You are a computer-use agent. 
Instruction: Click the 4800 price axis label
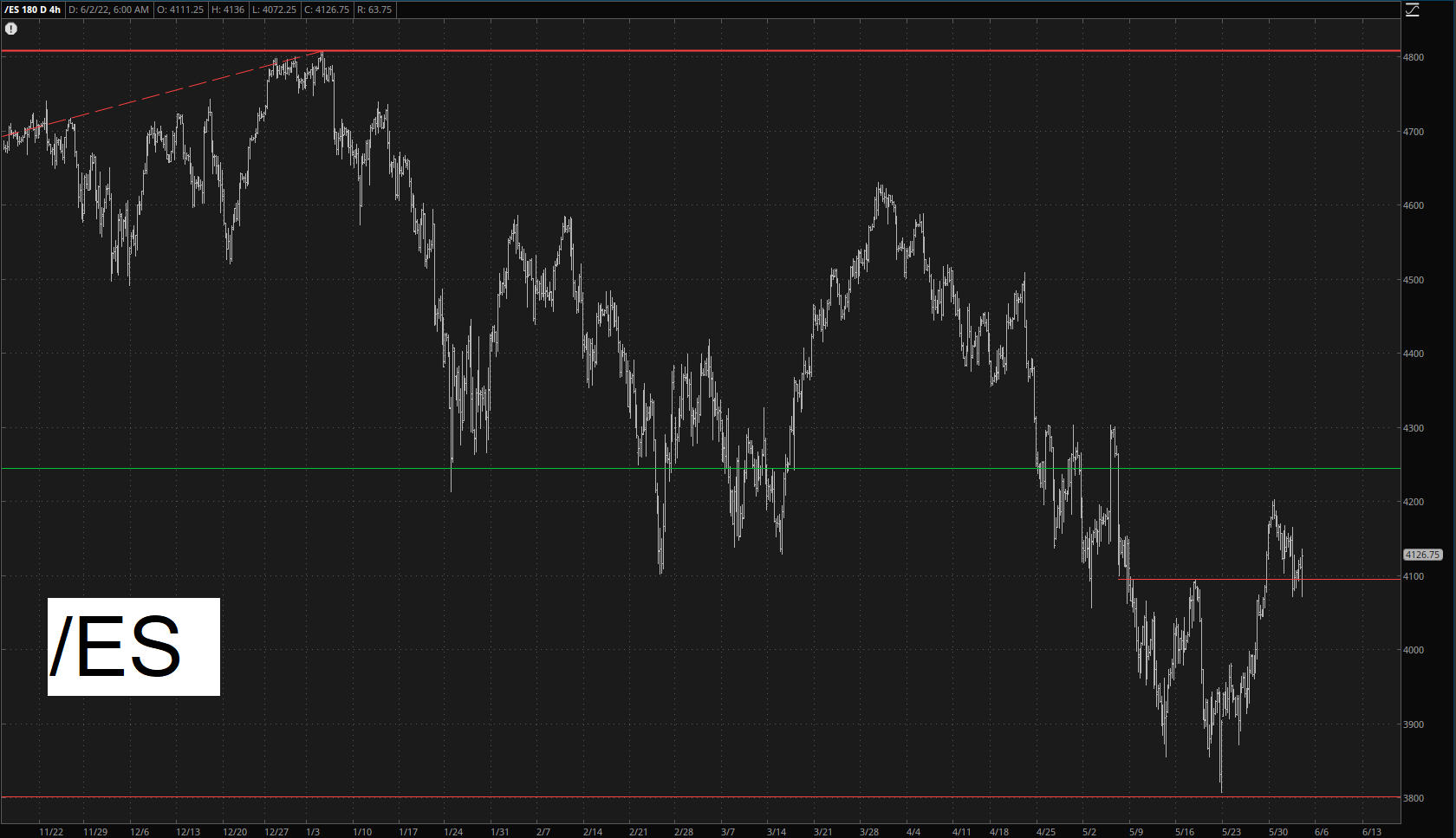click(x=1414, y=57)
